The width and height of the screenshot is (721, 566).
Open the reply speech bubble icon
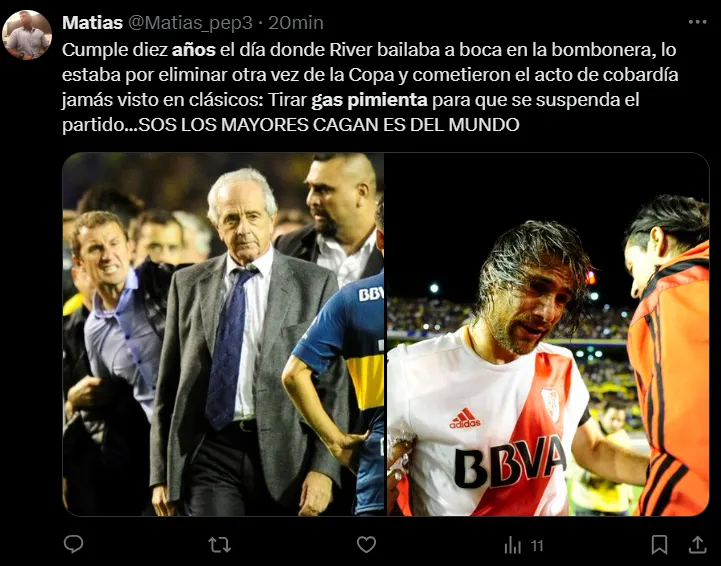pos(73,544)
